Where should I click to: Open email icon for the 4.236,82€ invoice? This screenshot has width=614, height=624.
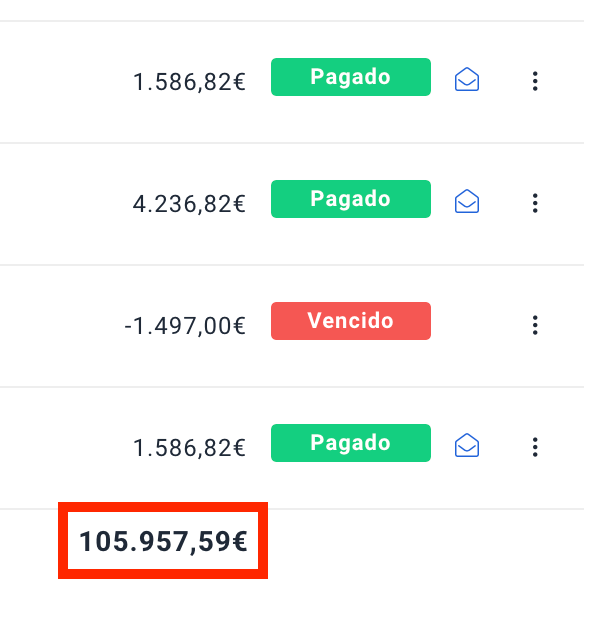coord(467,202)
